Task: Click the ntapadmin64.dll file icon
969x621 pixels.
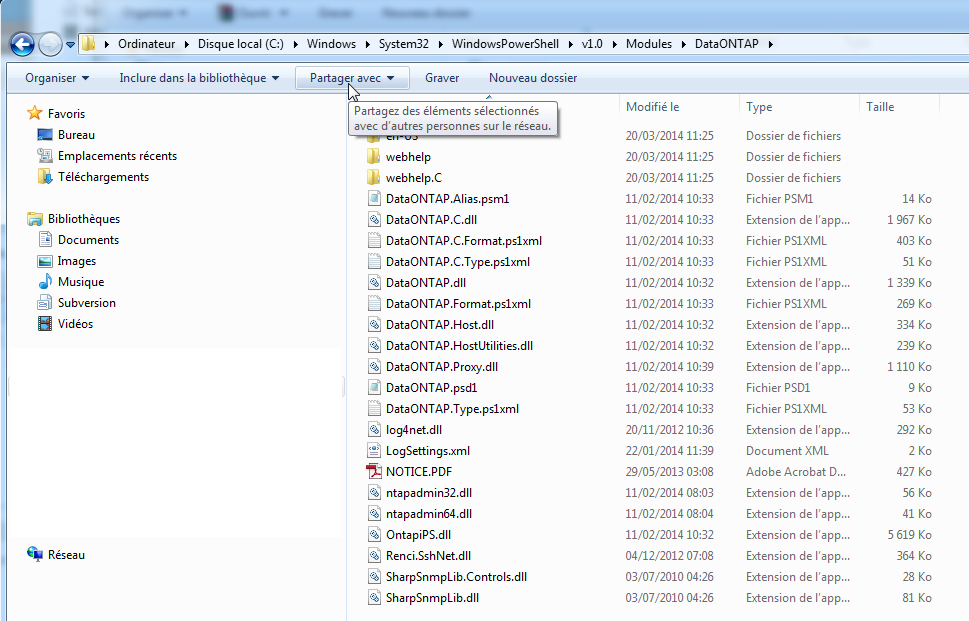Action: tap(374, 513)
